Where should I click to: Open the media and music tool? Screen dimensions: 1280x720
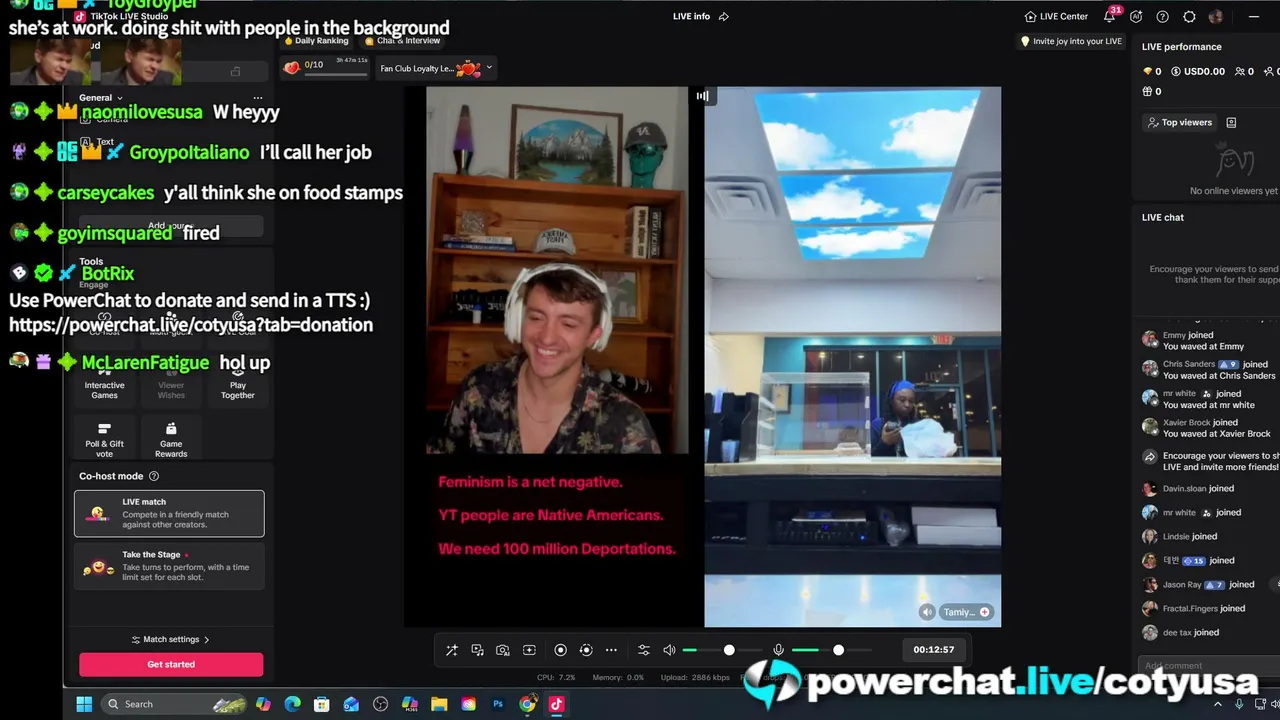coord(477,650)
